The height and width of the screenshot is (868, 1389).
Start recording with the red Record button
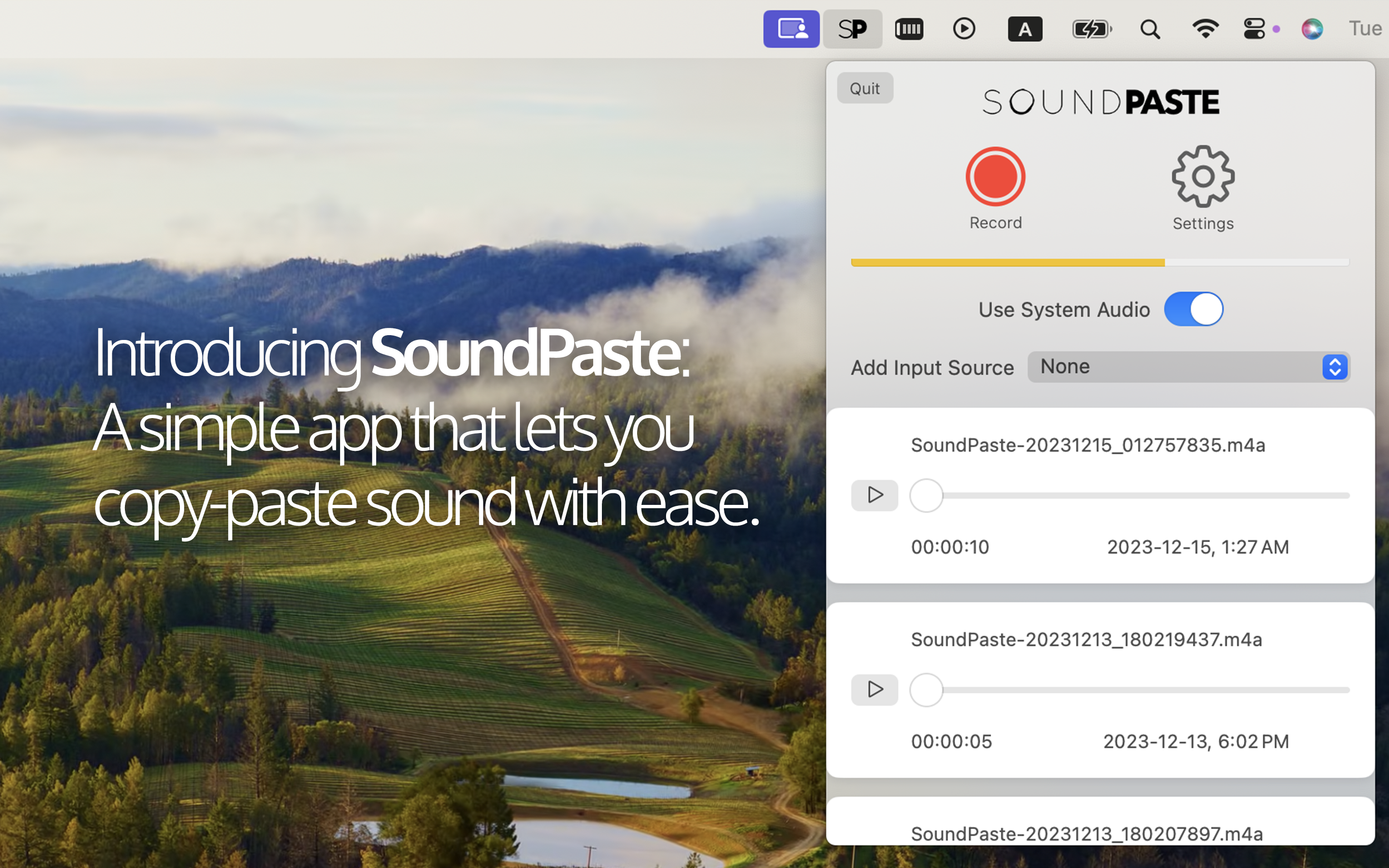(x=995, y=176)
